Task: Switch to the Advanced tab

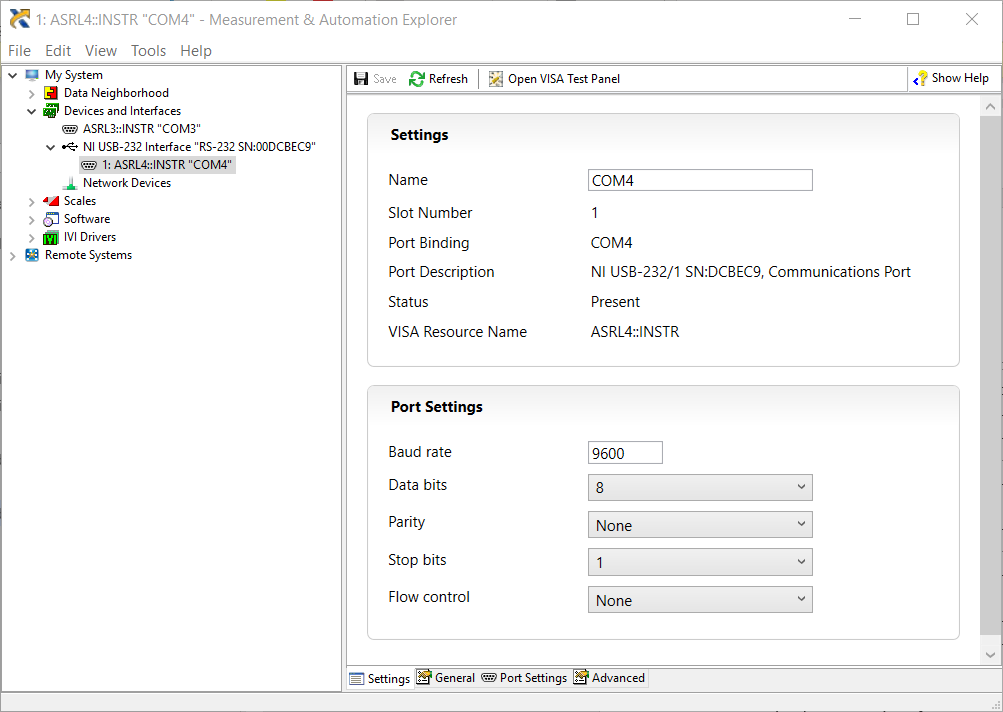Action: [x=609, y=677]
